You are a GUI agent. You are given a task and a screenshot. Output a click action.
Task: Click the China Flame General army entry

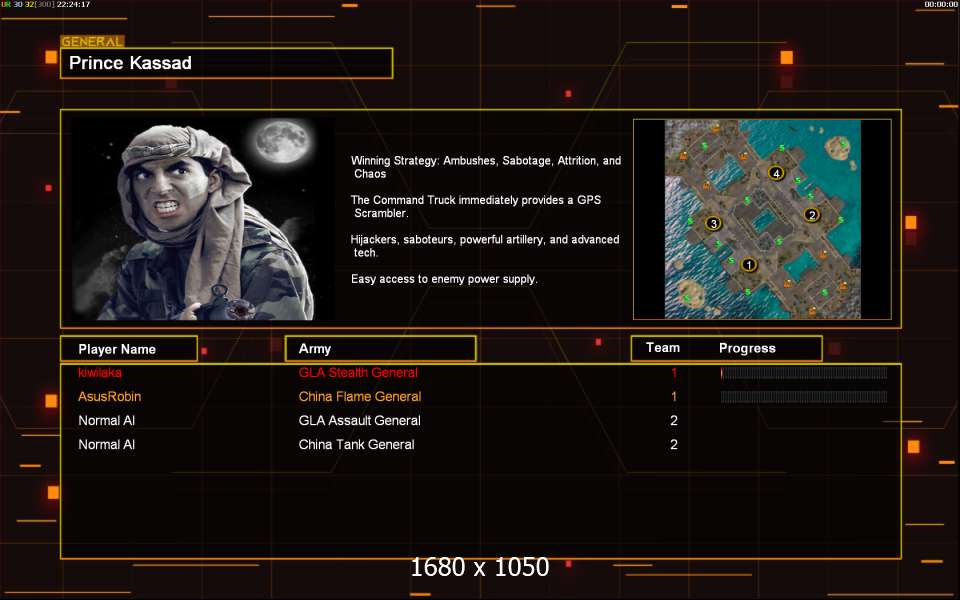pyautogui.click(x=360, y=397)
